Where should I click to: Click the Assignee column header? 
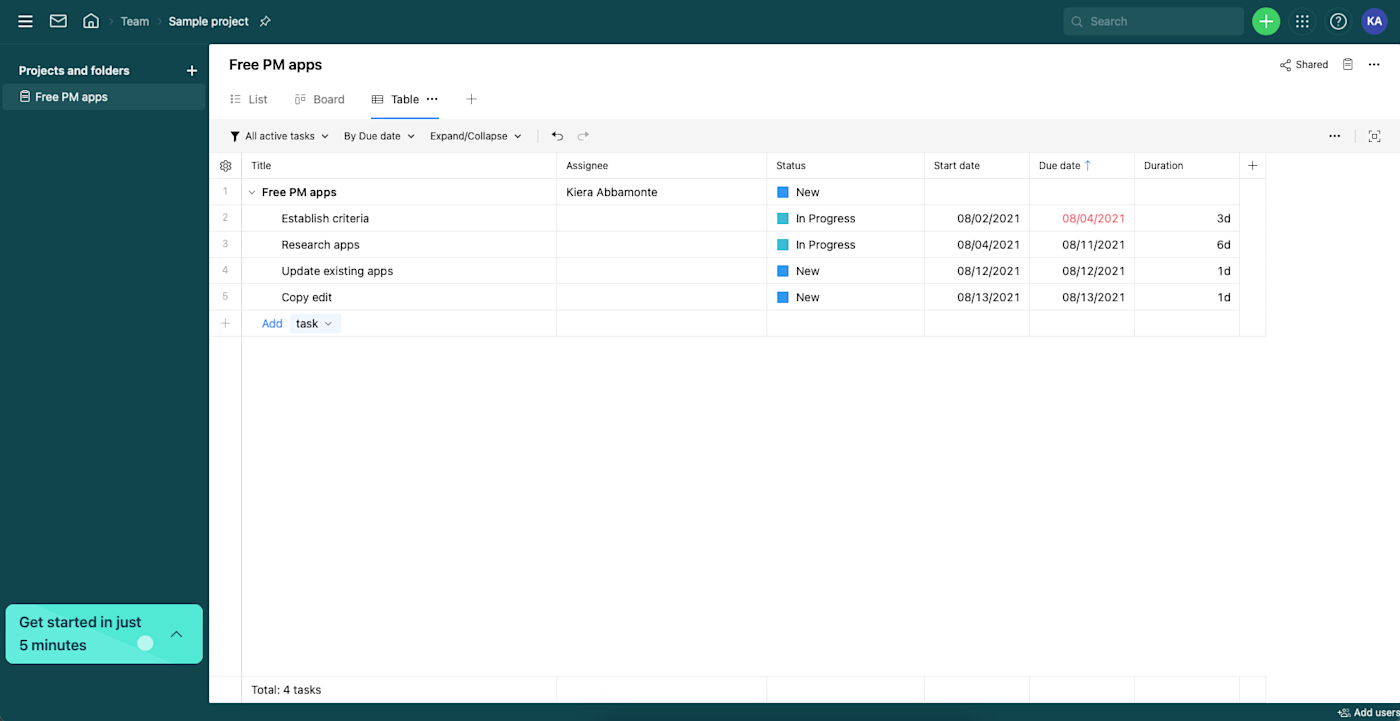pyautogui.click(x=662, y=166)
